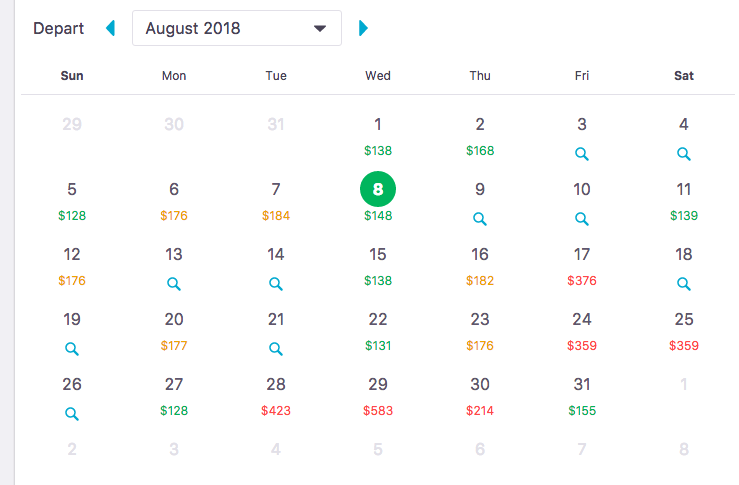Image resolution: width=739 pixels, height=485 pixels.
Task: Pick August 28 with $423 fare
Action: pyautogui.click(x=276, y=396)
